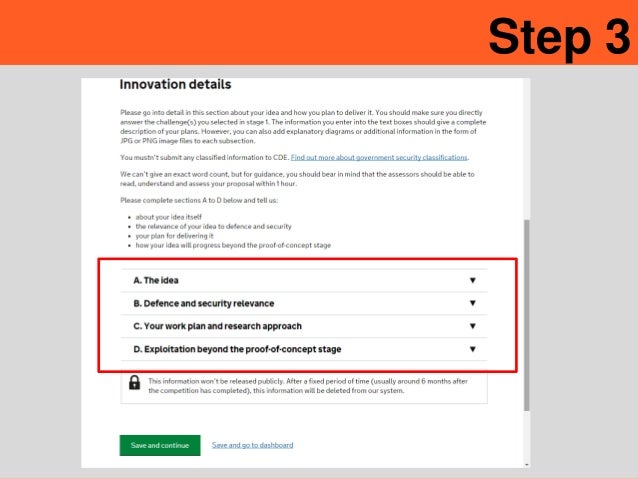Open the 'A. The idea' section title
This screenshot has width=638, height=479.
pos(156,281)
